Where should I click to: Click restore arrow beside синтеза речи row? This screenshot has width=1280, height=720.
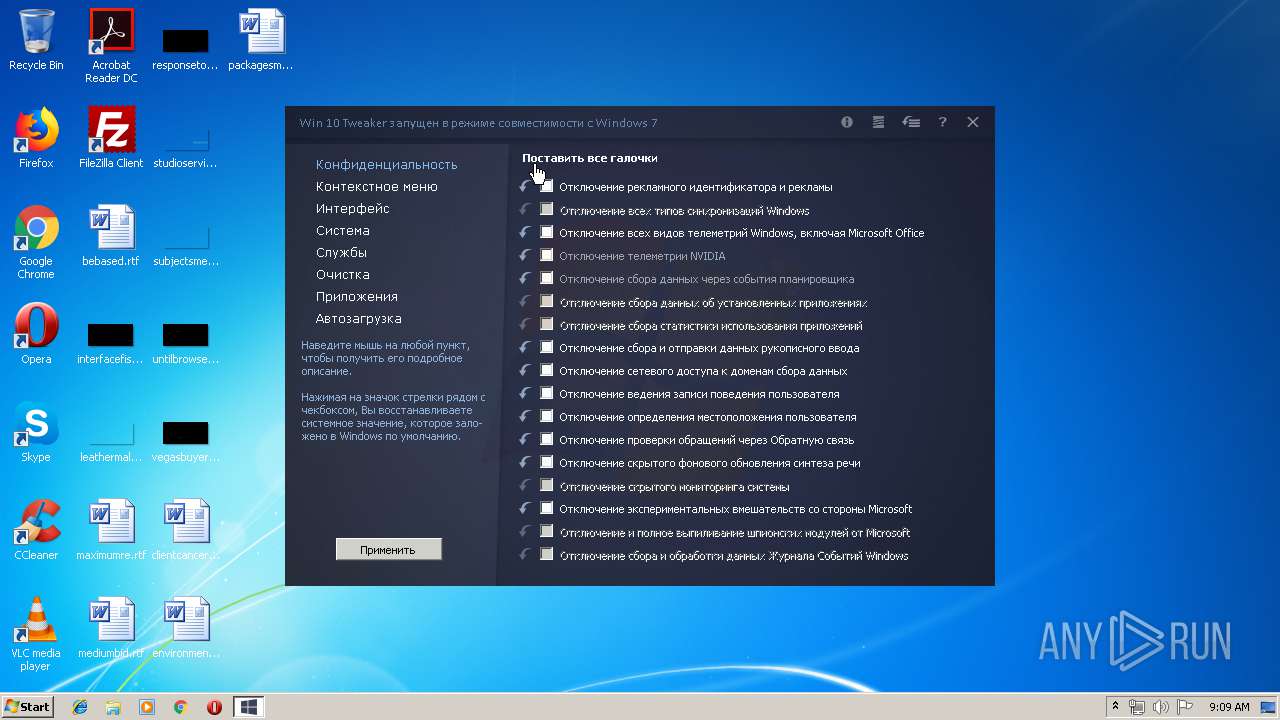tap(525, 463)
